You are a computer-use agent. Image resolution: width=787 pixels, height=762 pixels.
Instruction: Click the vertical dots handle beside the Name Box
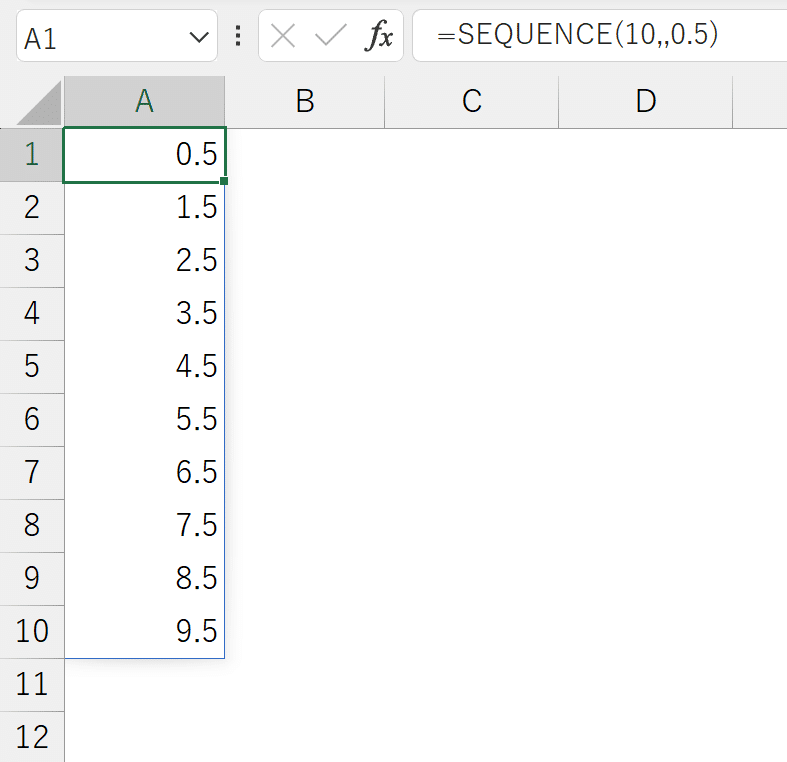238,36
